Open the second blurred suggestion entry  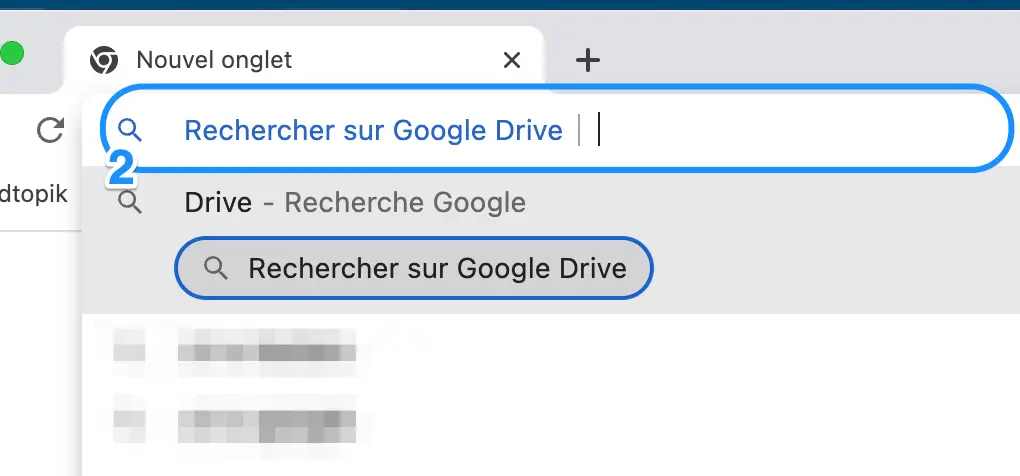(x=550, y=418)
